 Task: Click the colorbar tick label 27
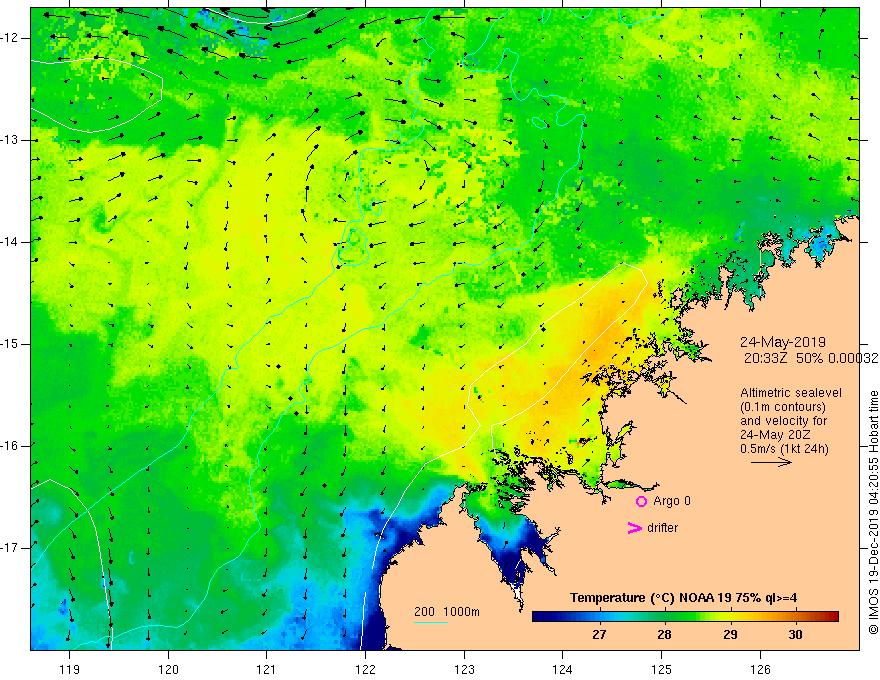599,635
